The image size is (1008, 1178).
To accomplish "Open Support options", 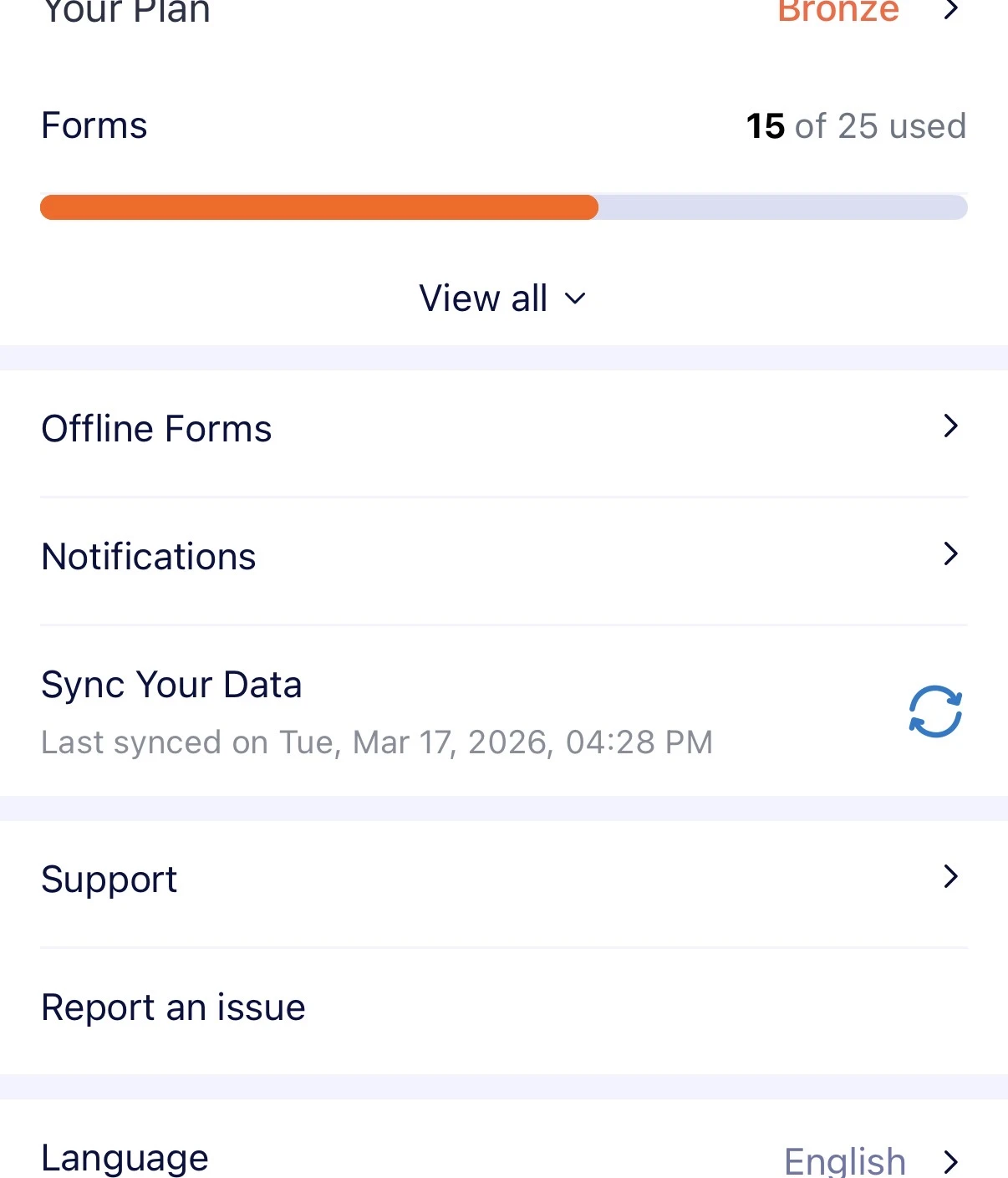I will pos(109,879).
